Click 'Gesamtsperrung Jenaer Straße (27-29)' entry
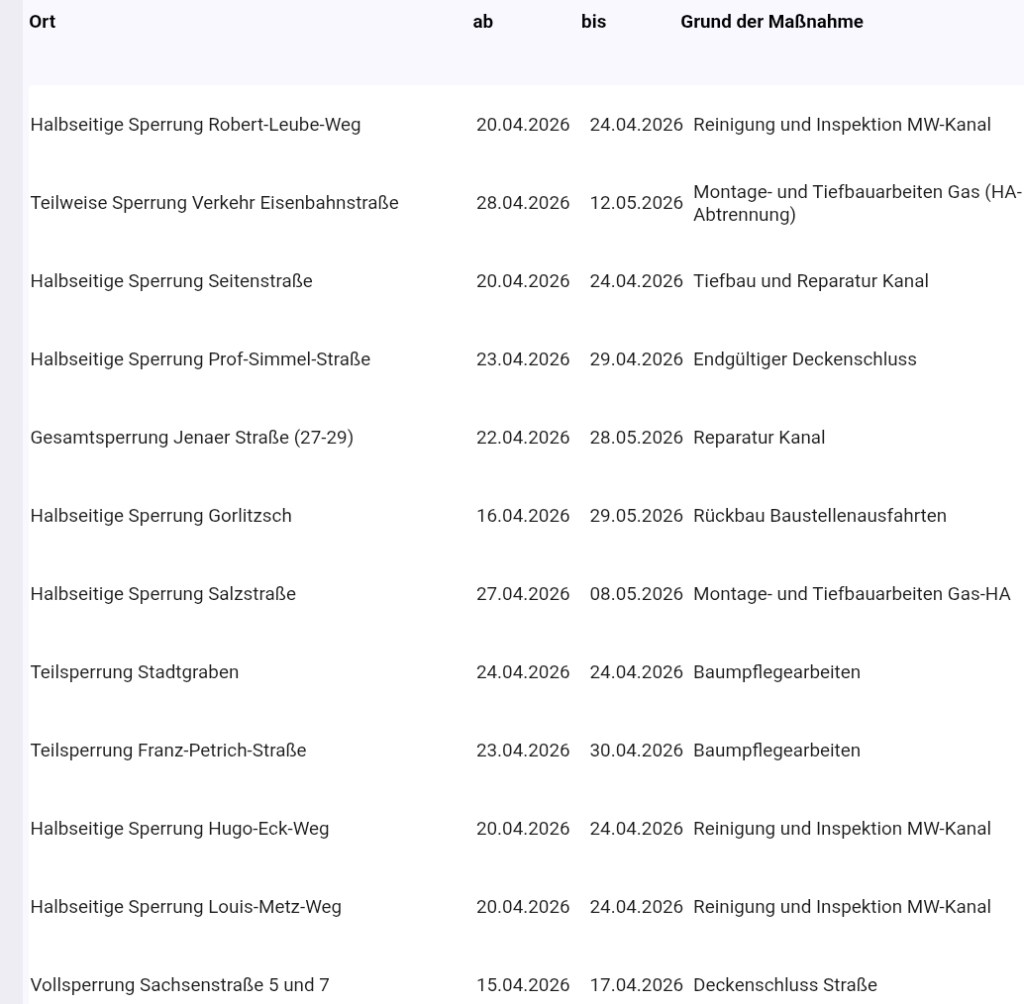The image size is (1024, 1004). (x=191, y=437)
